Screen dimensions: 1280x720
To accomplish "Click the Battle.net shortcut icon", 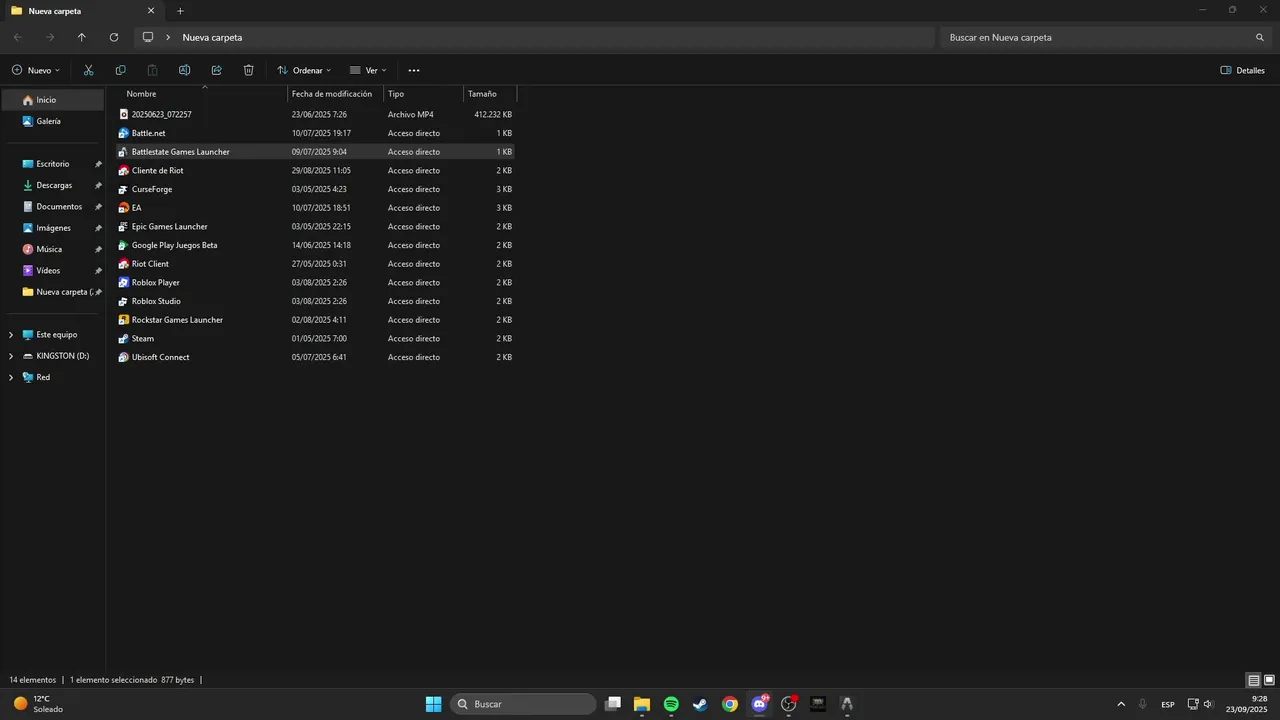I will tap(124, 133).
